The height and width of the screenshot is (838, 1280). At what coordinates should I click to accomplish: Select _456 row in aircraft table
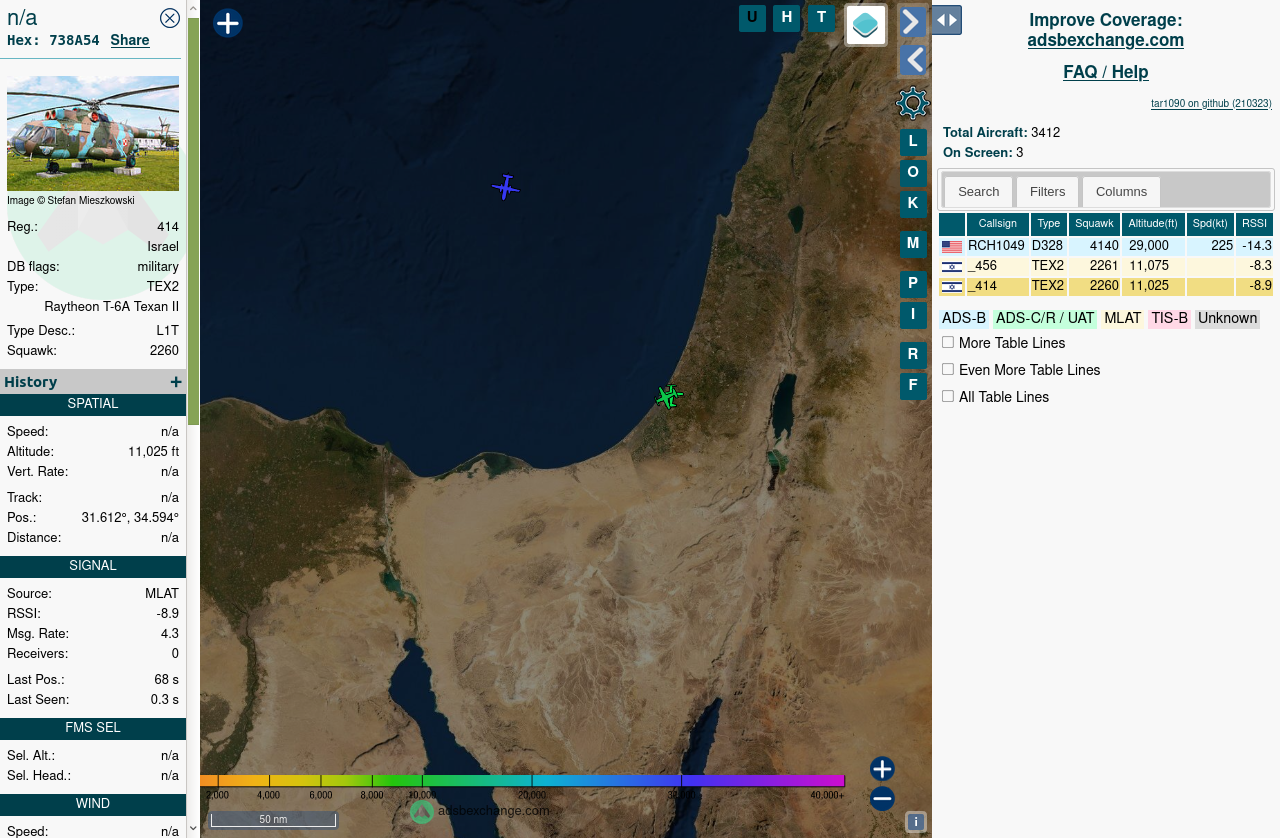pos(1106,266)
